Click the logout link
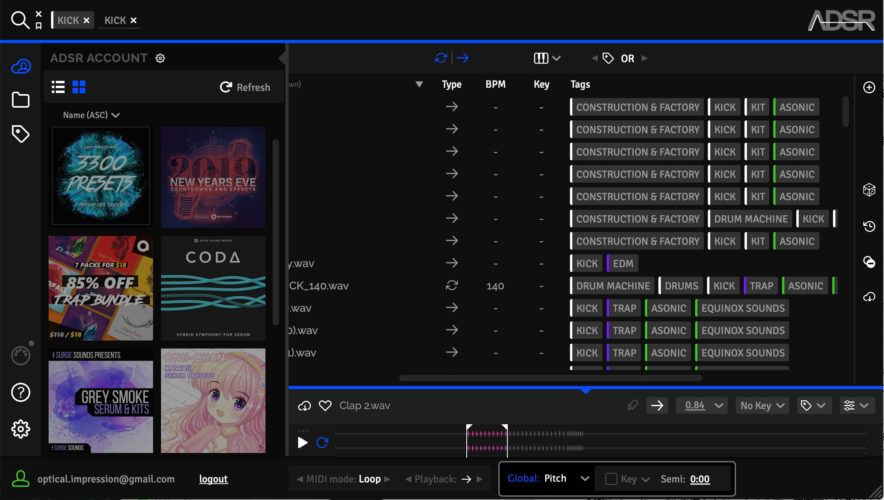 212,479
